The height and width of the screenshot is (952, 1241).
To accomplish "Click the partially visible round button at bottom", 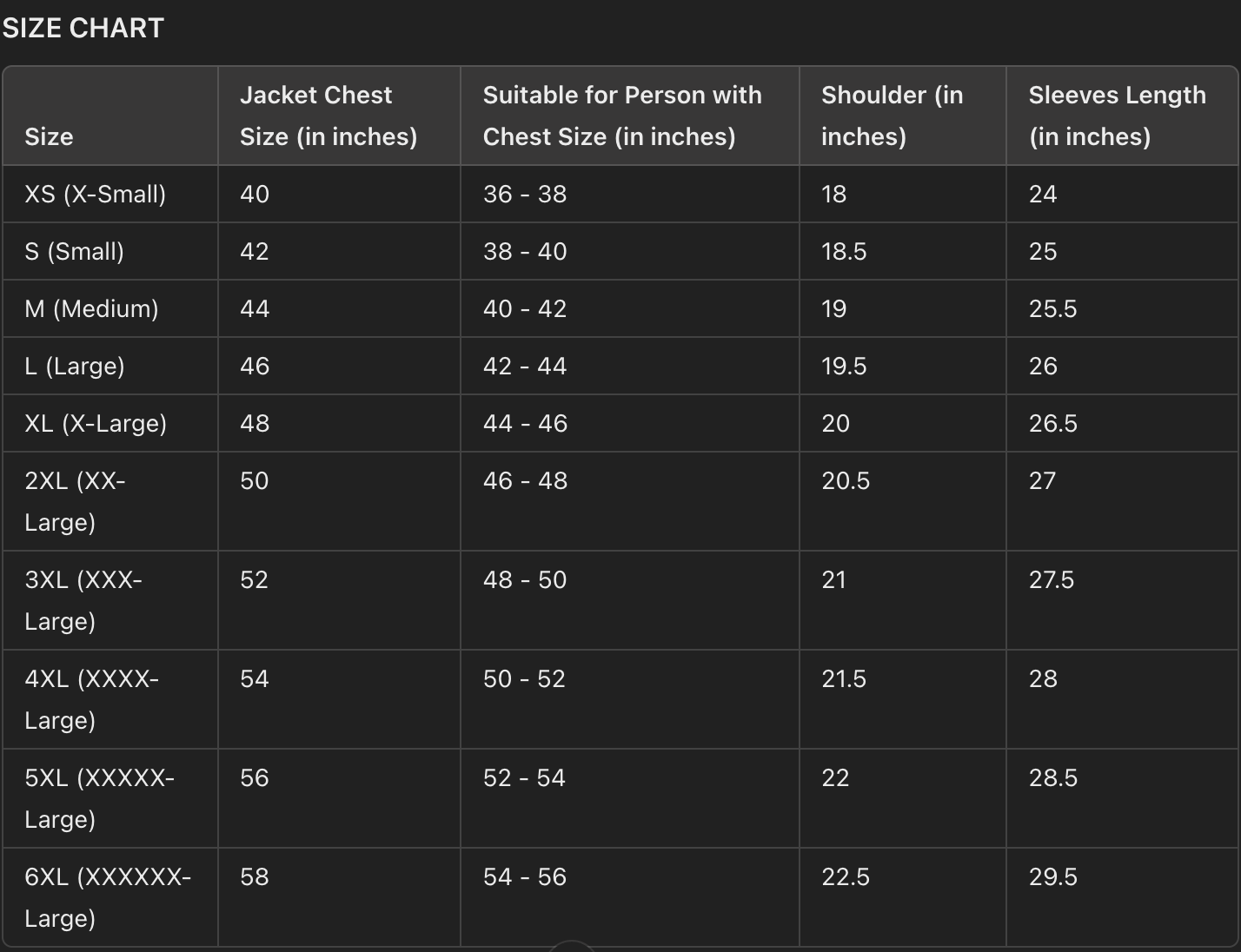I will click(572, 947).
